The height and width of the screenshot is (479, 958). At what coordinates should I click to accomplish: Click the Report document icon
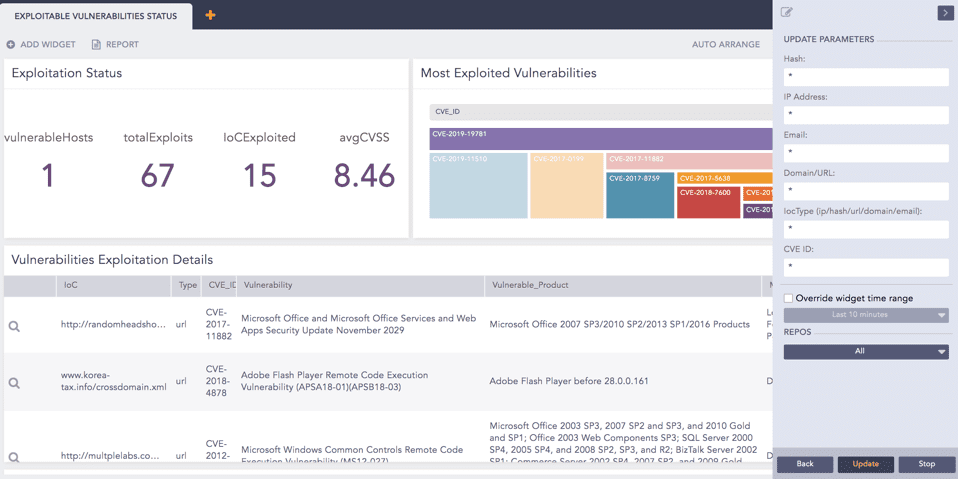tap(96, 45)
